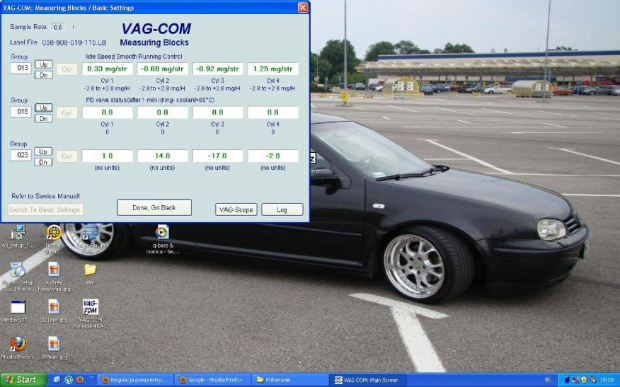This screenshot has height=387, width=620.
Task: Click the Firefox icon in the Quick Launch bar
Action: coord(79,380)
